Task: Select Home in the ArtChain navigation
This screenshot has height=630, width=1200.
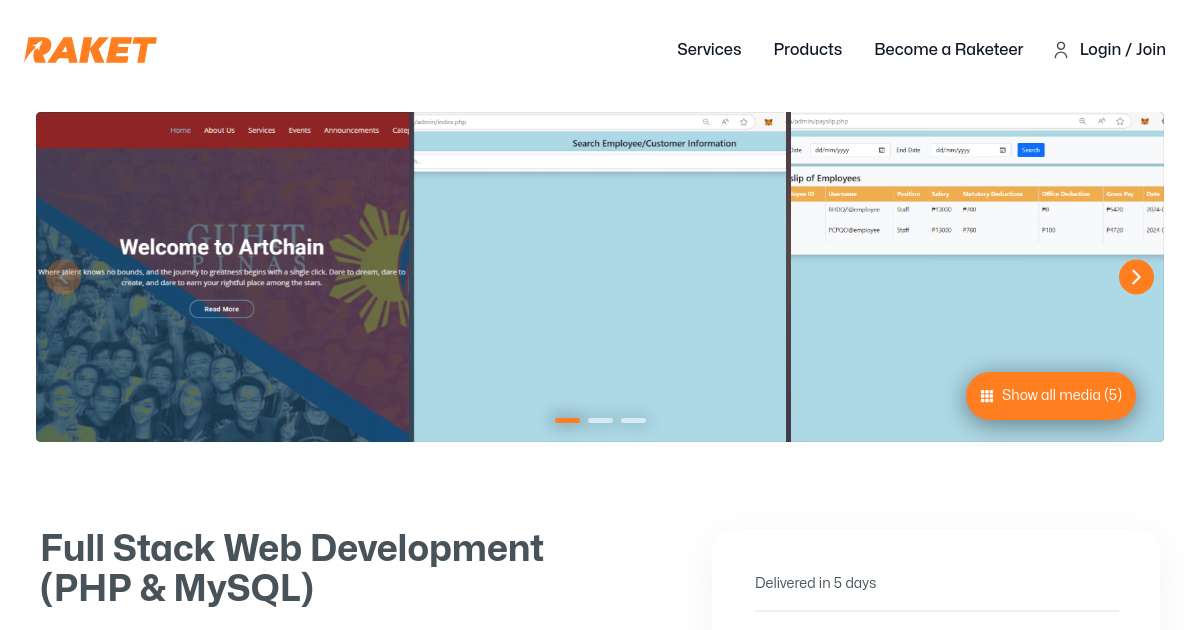Action: point(180,130)
